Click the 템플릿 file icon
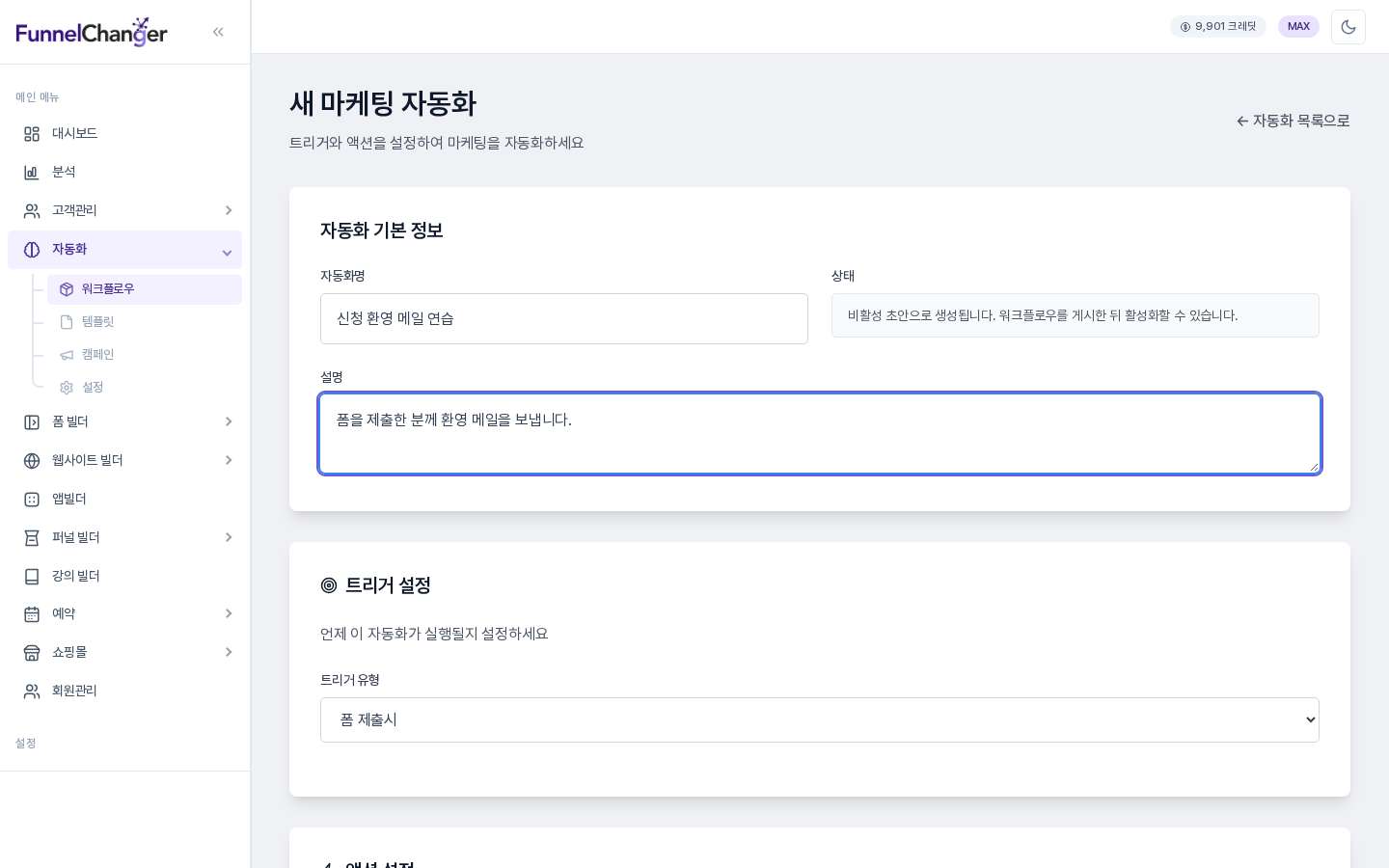The image size is (1389, 868). pyautogui.click(x=67, y=322)
